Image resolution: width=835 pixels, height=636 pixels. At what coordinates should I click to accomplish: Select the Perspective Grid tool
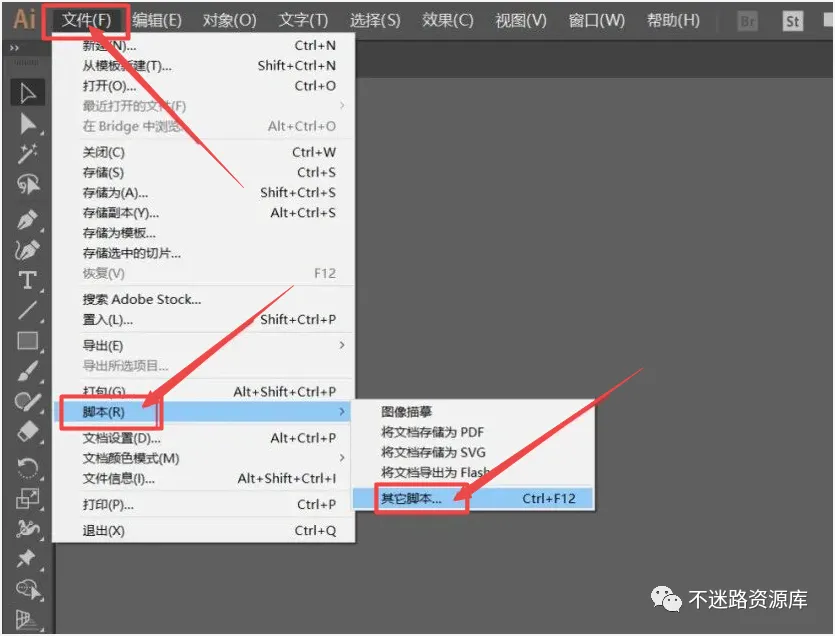coord(27,619)
